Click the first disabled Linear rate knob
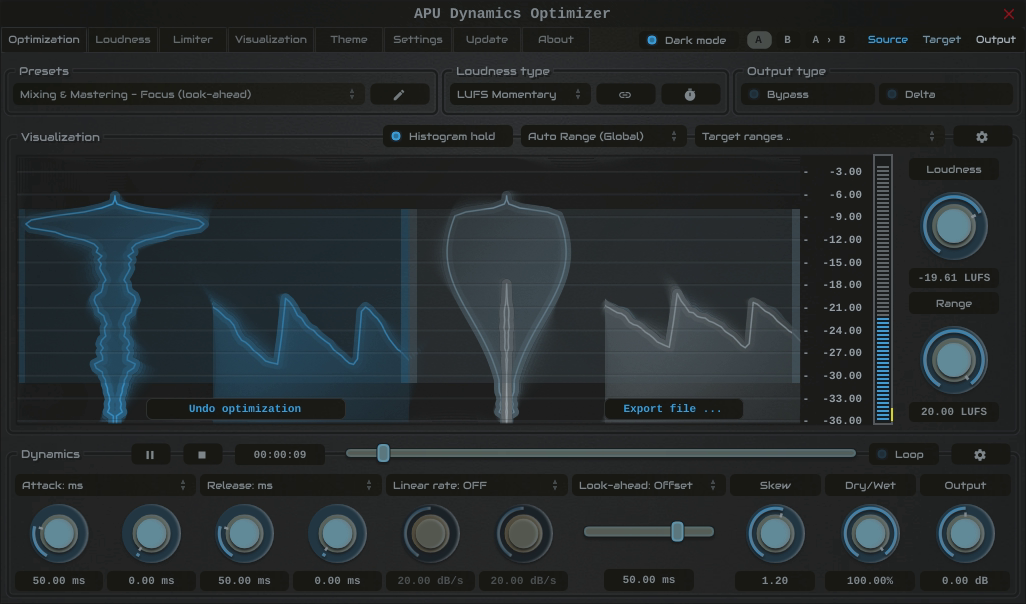1026x604 pixels. (x=430, y=534)
